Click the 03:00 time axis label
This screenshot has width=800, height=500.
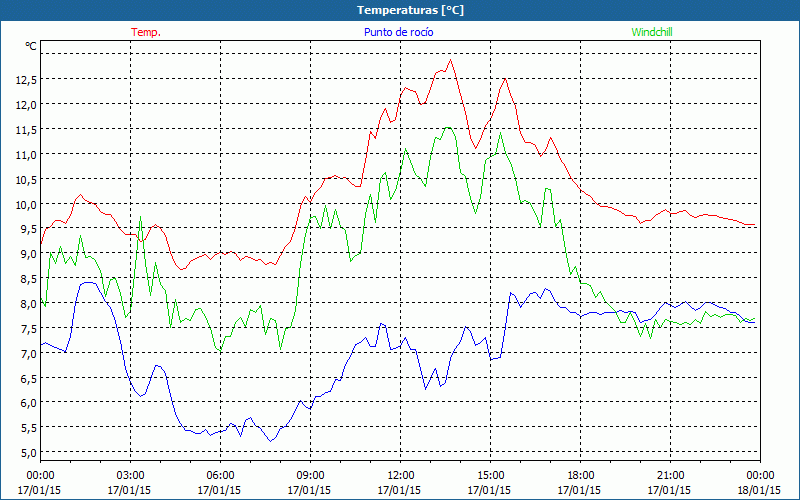[130, 476]
